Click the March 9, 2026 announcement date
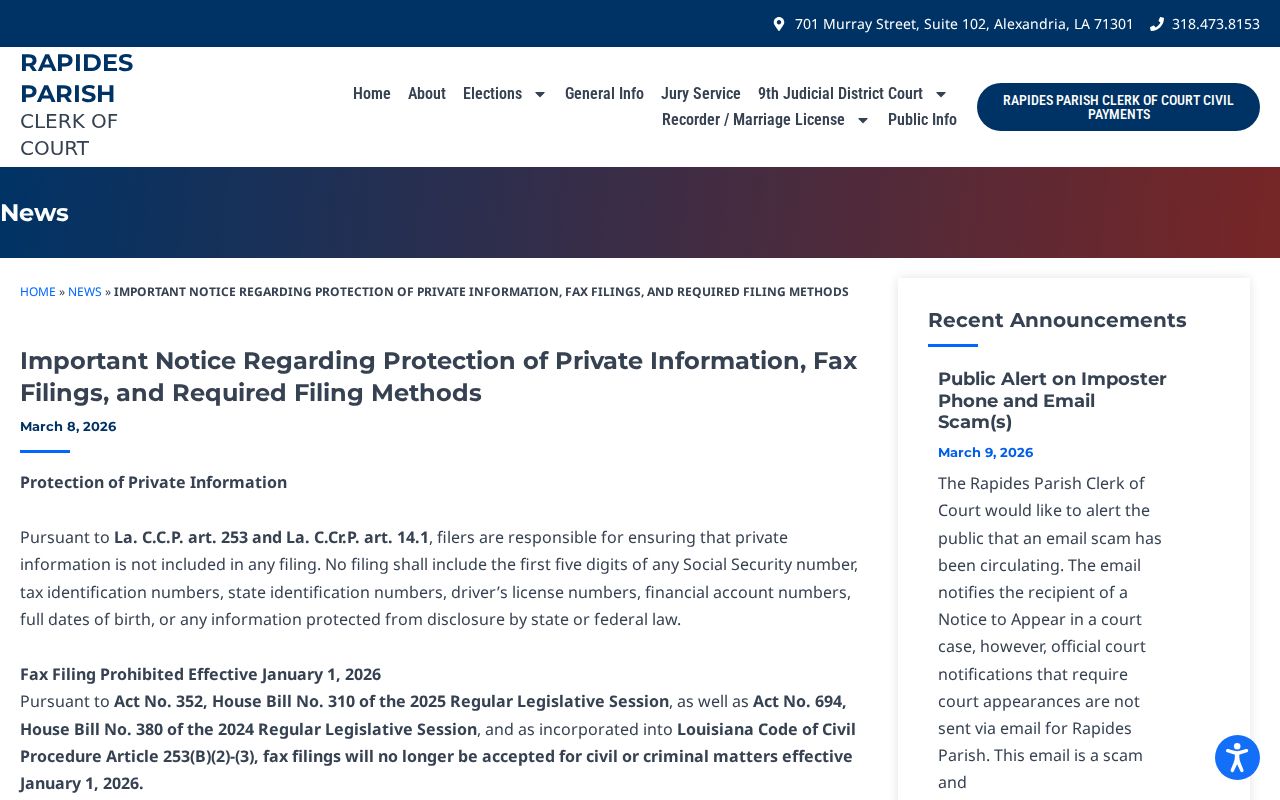 985,453
